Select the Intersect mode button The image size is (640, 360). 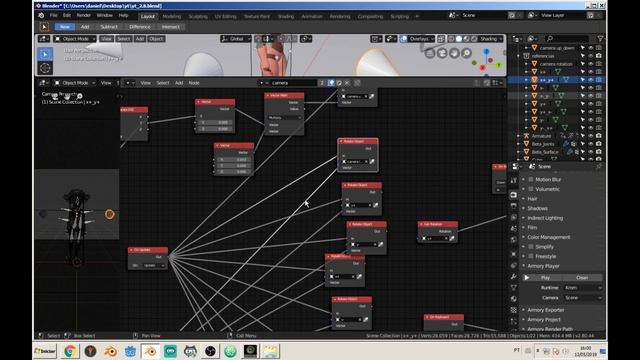[x=171, y=27]
